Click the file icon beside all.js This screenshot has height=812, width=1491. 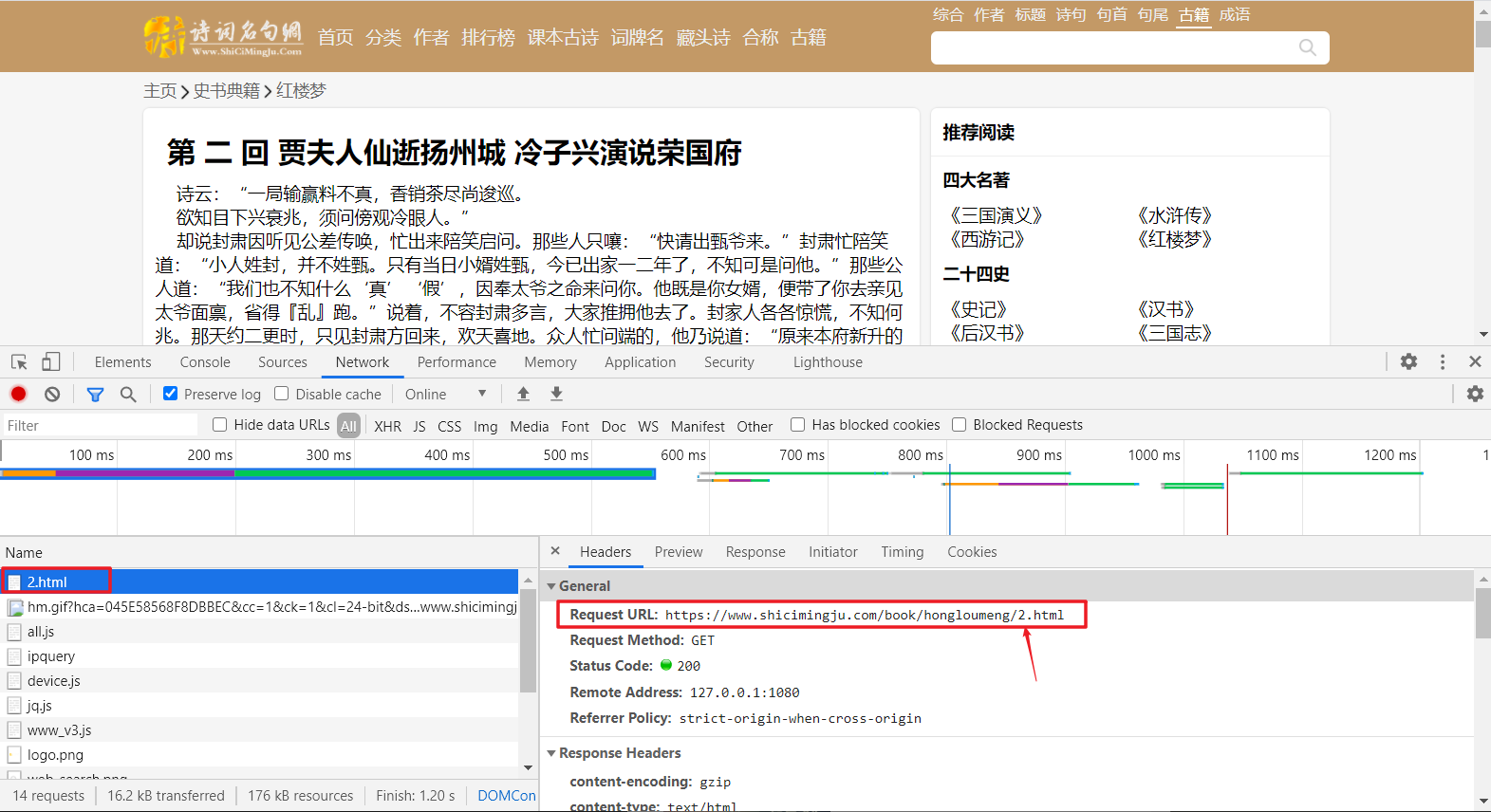tap(14, 632)
